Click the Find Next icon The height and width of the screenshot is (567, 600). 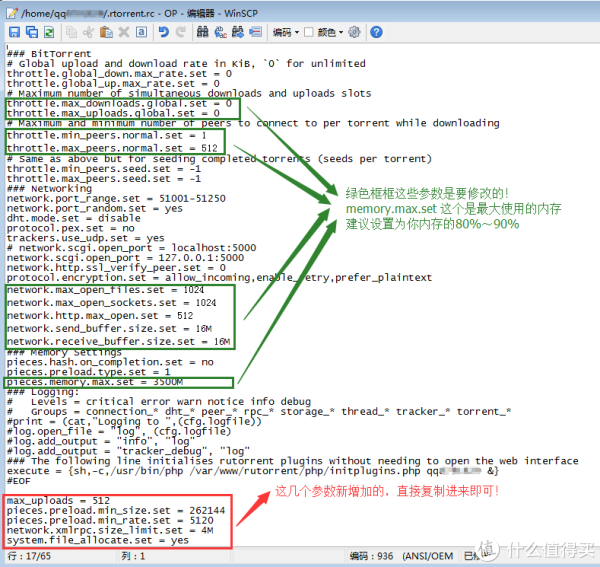click(x=239, y=32)
